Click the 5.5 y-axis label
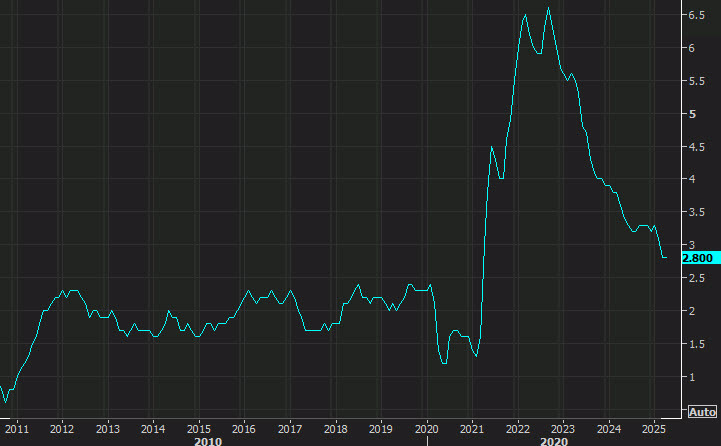This screenshot has width=721, height=446. click(696, 81)
